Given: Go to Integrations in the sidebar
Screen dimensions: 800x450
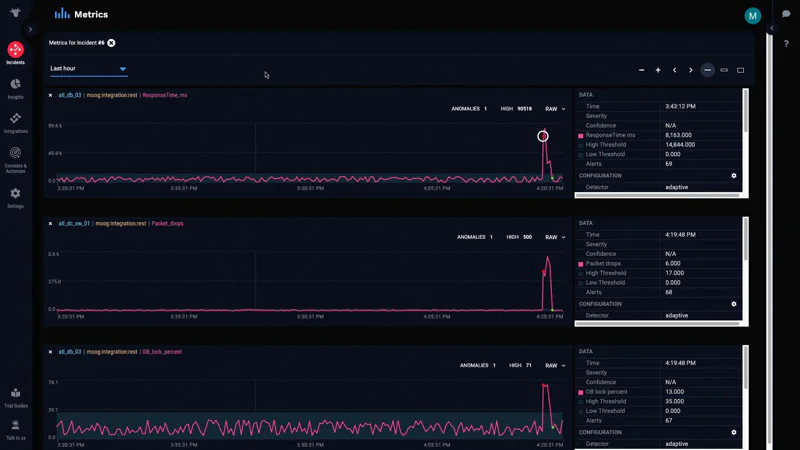Looking at the screenshot, I should point(15,120).
